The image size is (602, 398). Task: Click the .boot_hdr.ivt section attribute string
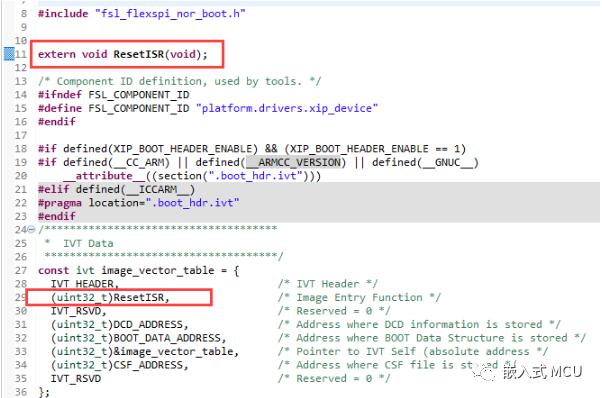click(255, 176)
